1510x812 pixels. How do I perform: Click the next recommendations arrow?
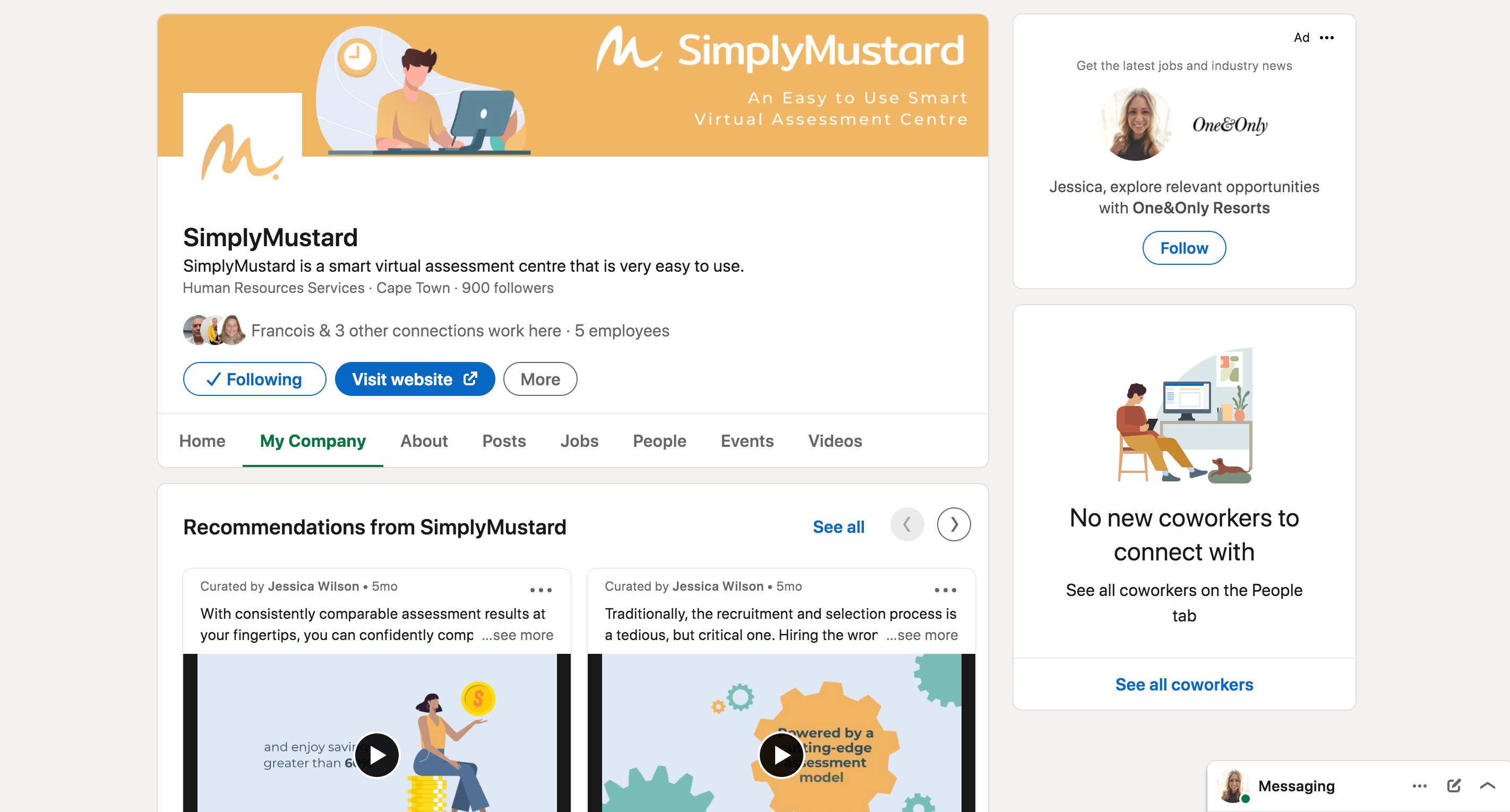tap(953, 524)
